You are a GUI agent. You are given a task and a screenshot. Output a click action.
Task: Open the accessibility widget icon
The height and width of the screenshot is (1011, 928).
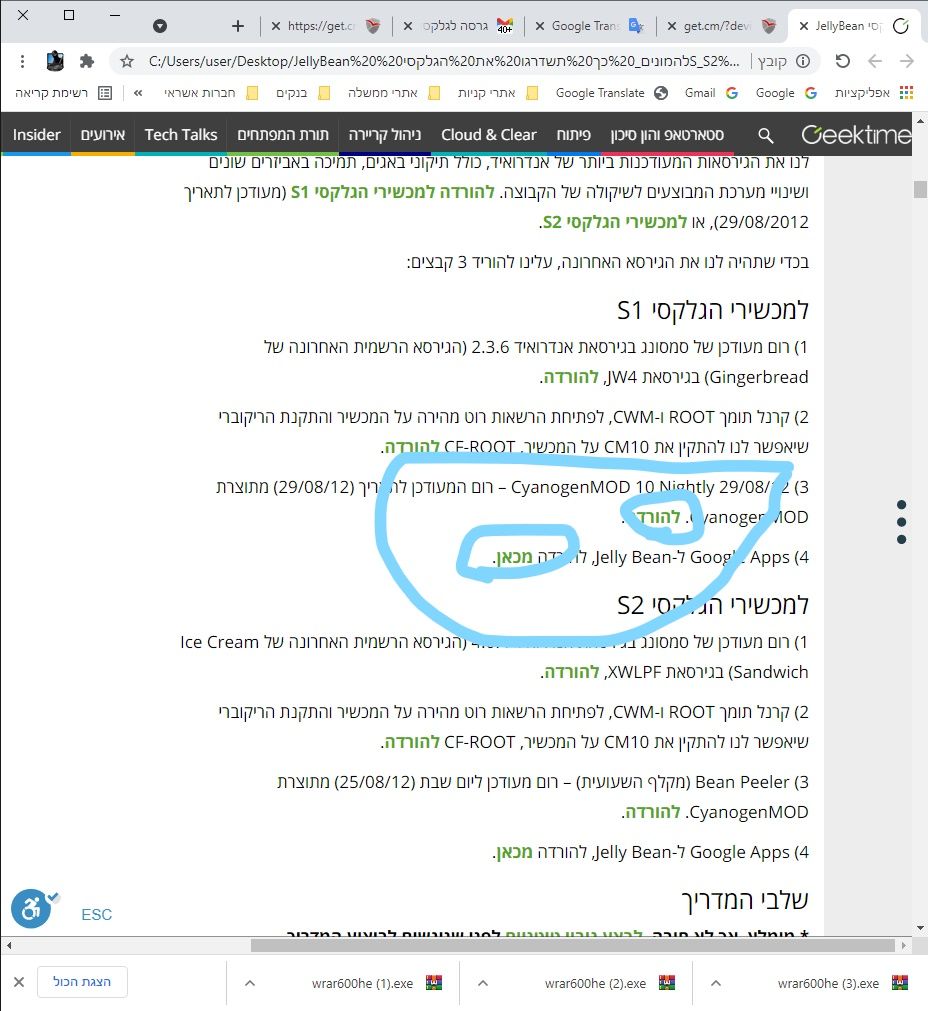(x=31, y=908)
